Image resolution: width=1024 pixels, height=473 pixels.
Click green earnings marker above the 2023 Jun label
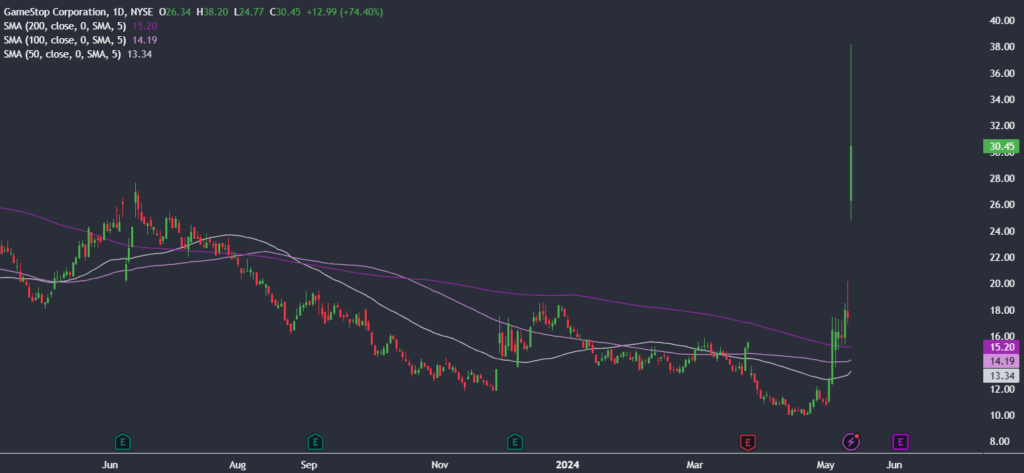pyautogui.click(x=122, y=442)
